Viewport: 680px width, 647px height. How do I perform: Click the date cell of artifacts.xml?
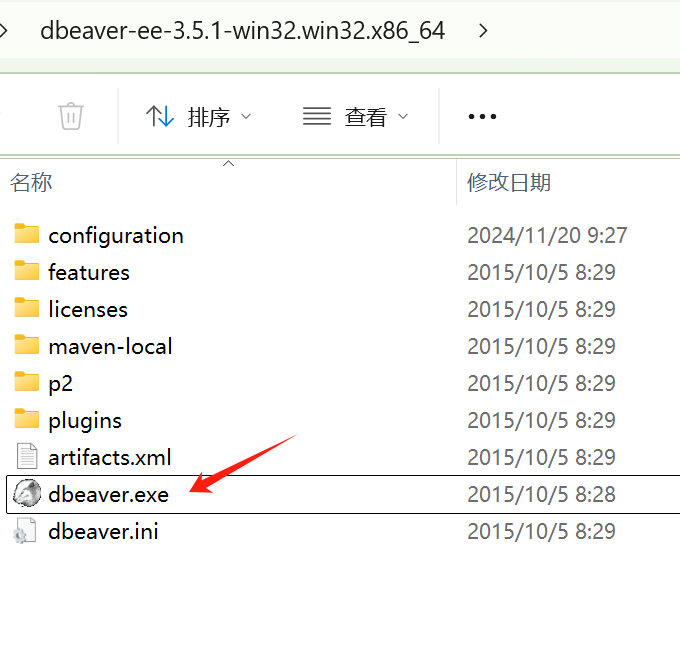click(541, 457)
